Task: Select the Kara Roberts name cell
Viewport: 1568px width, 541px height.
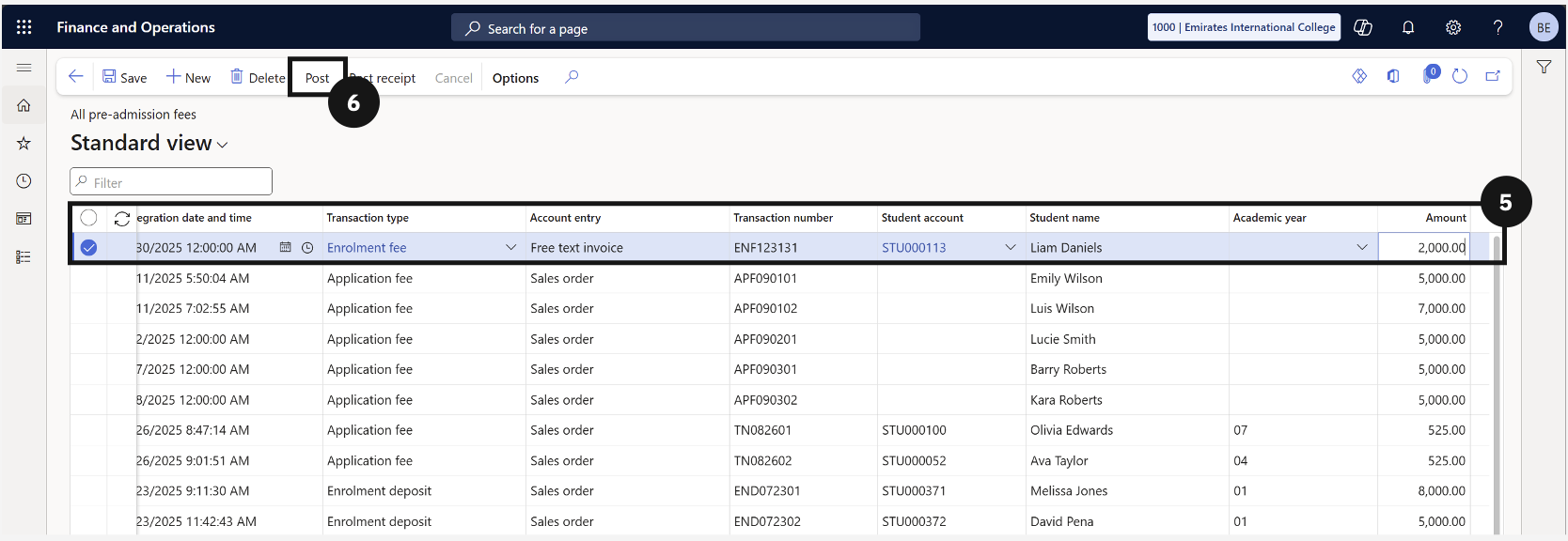Action: tap(1066, 400)
